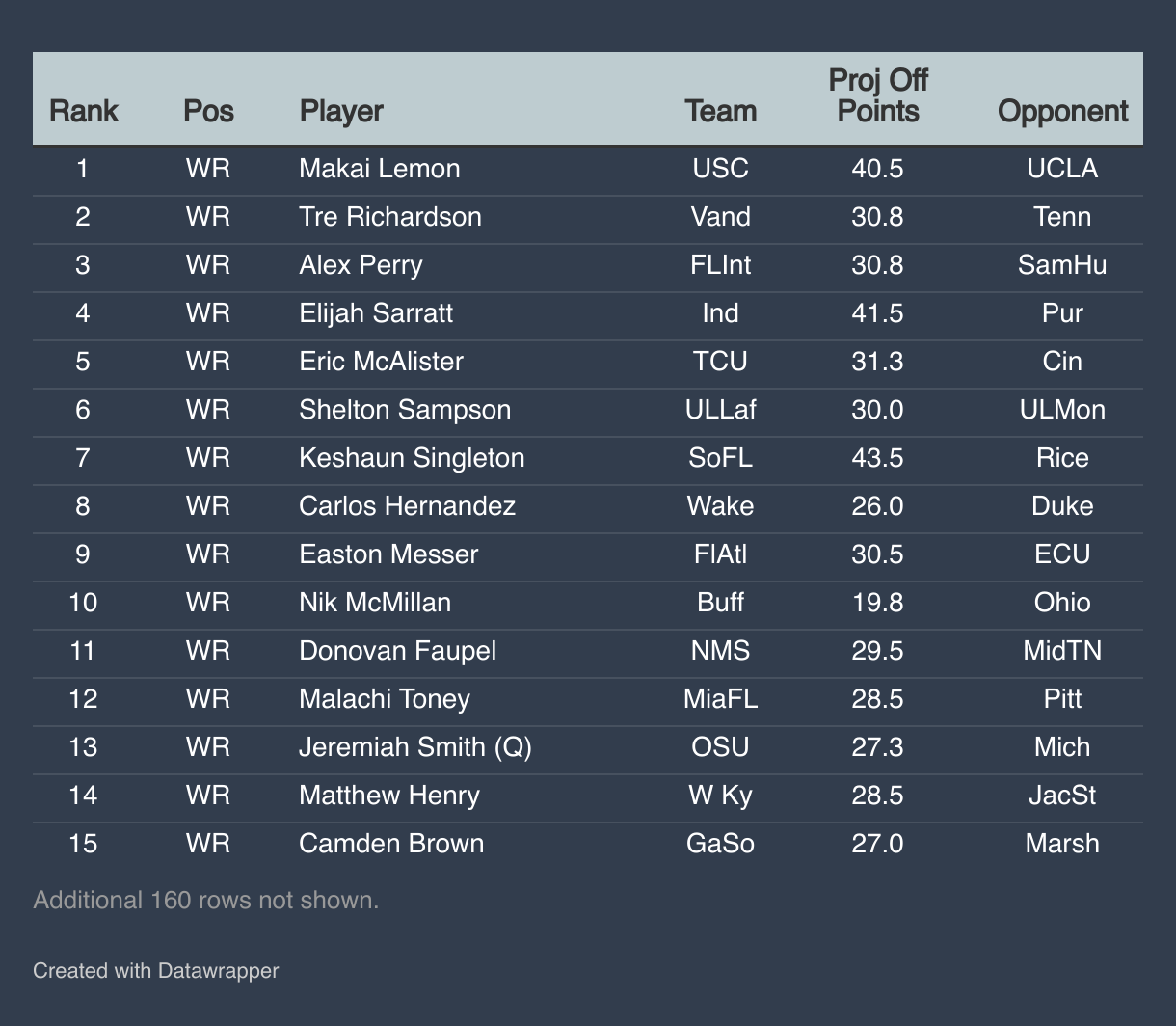Click the Camden Brown row name

coord(391,844)
